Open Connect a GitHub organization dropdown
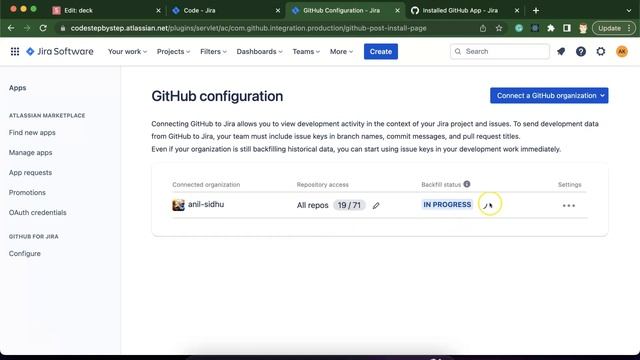640x360 pixels. [x=549, y=96]
